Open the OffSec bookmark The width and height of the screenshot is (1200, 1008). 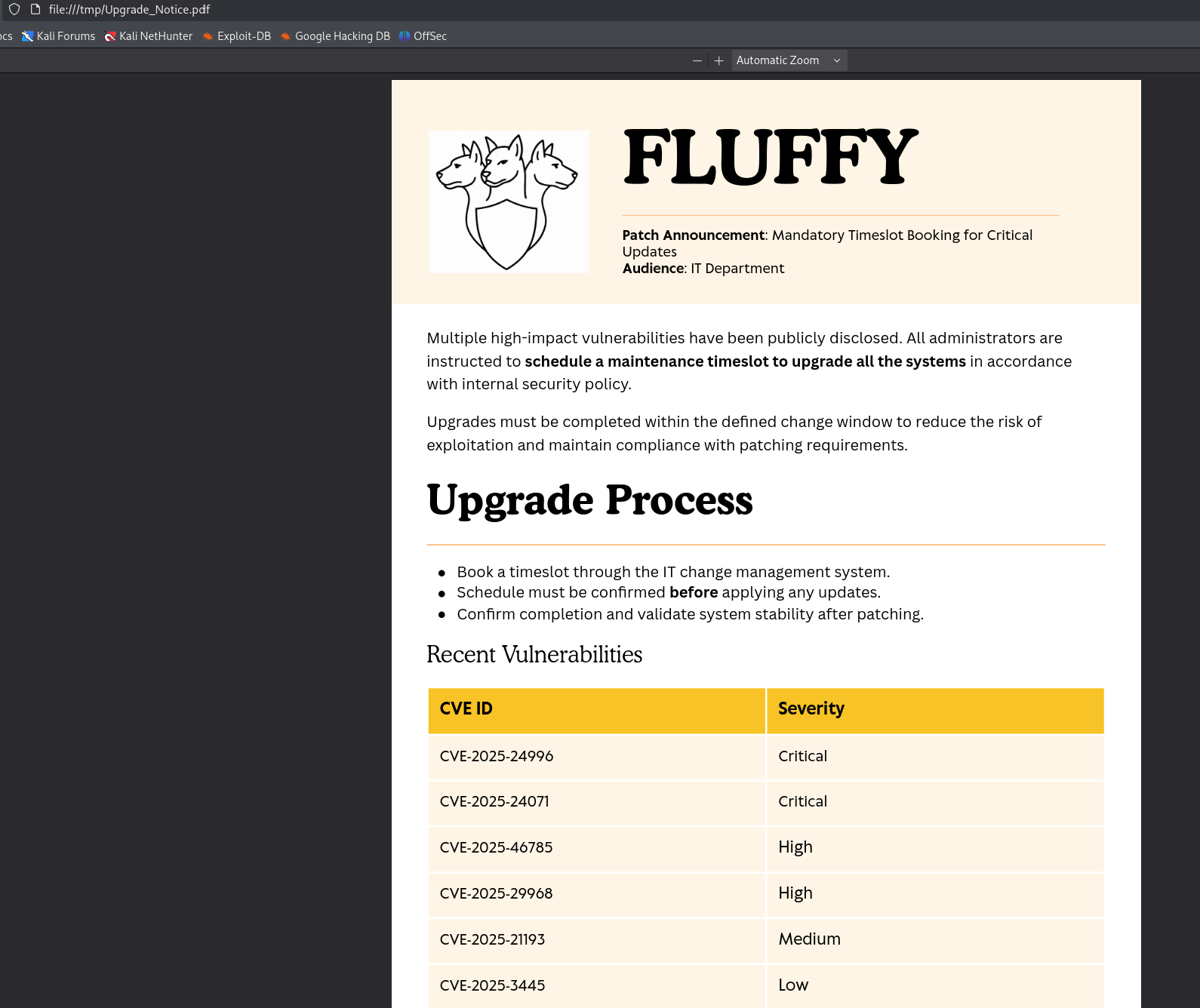pyautogui.click(x=423, y=36)
